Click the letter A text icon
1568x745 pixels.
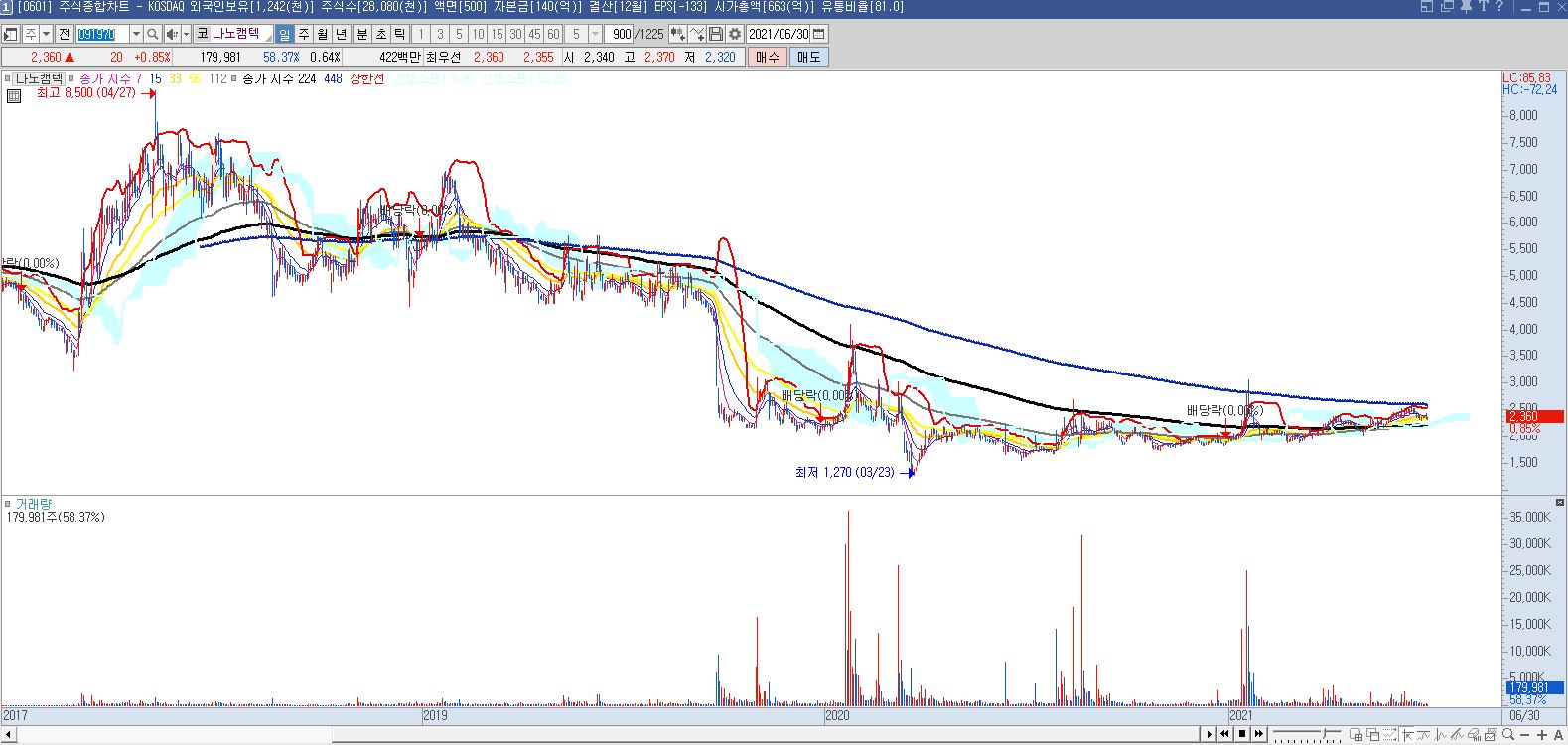[x=1557, y=735]
